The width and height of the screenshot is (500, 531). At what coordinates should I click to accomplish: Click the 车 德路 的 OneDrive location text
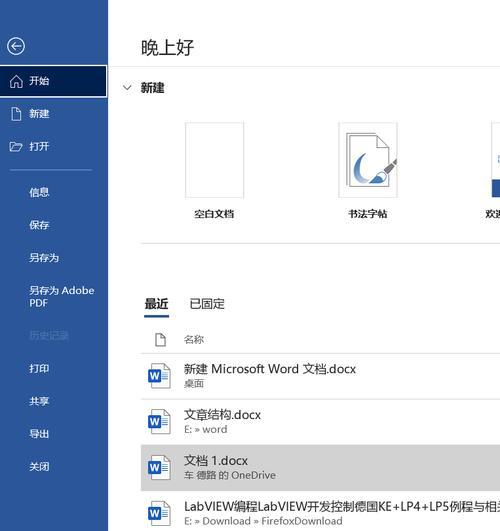point(230,475)
